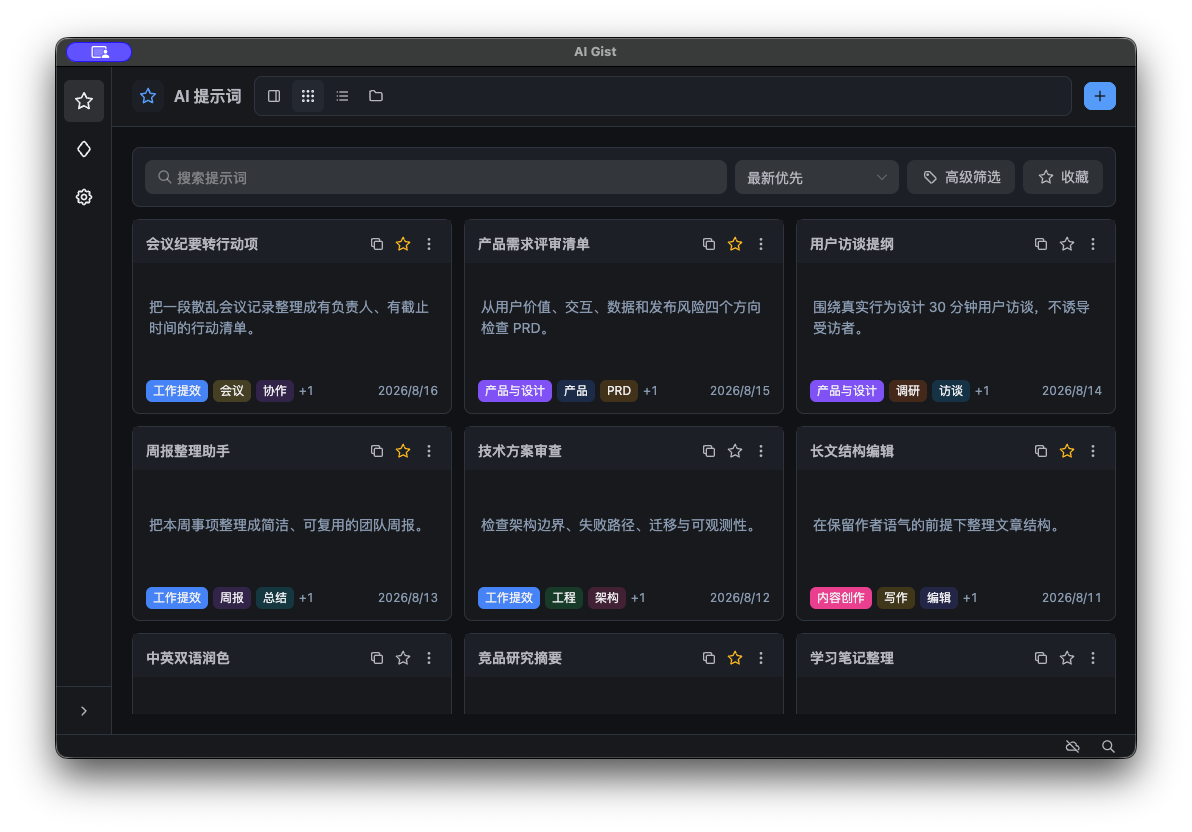The width and height of the screenshot is (1192, 832).
Task: Focus the 搜索提示词 search field
Action: [436, 177]
